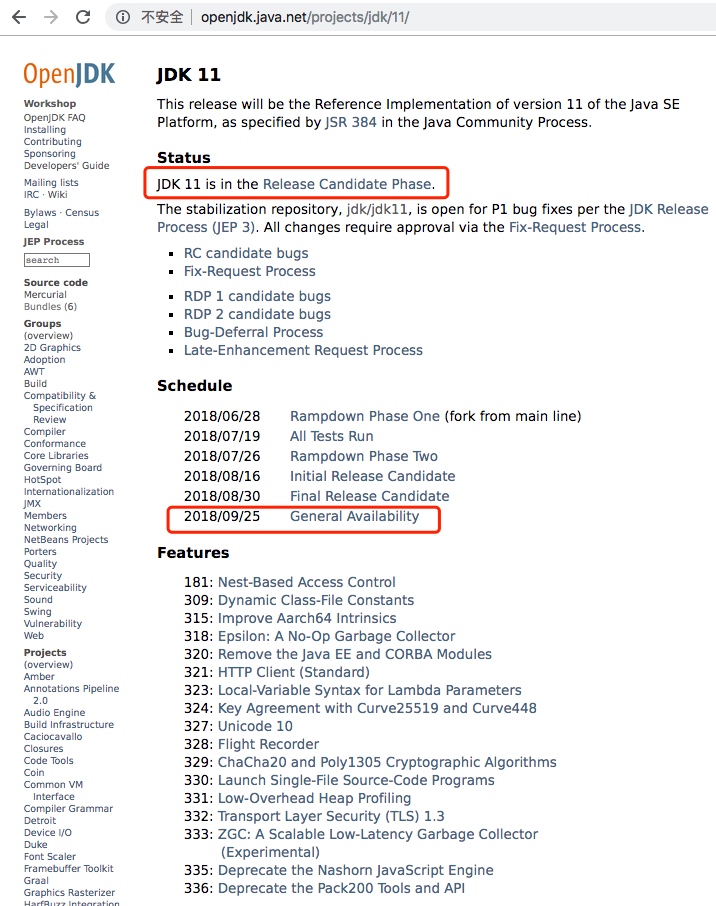
Task: Open OpenJDK FAQ in sidebar
Action: click(x=54, y=117)
